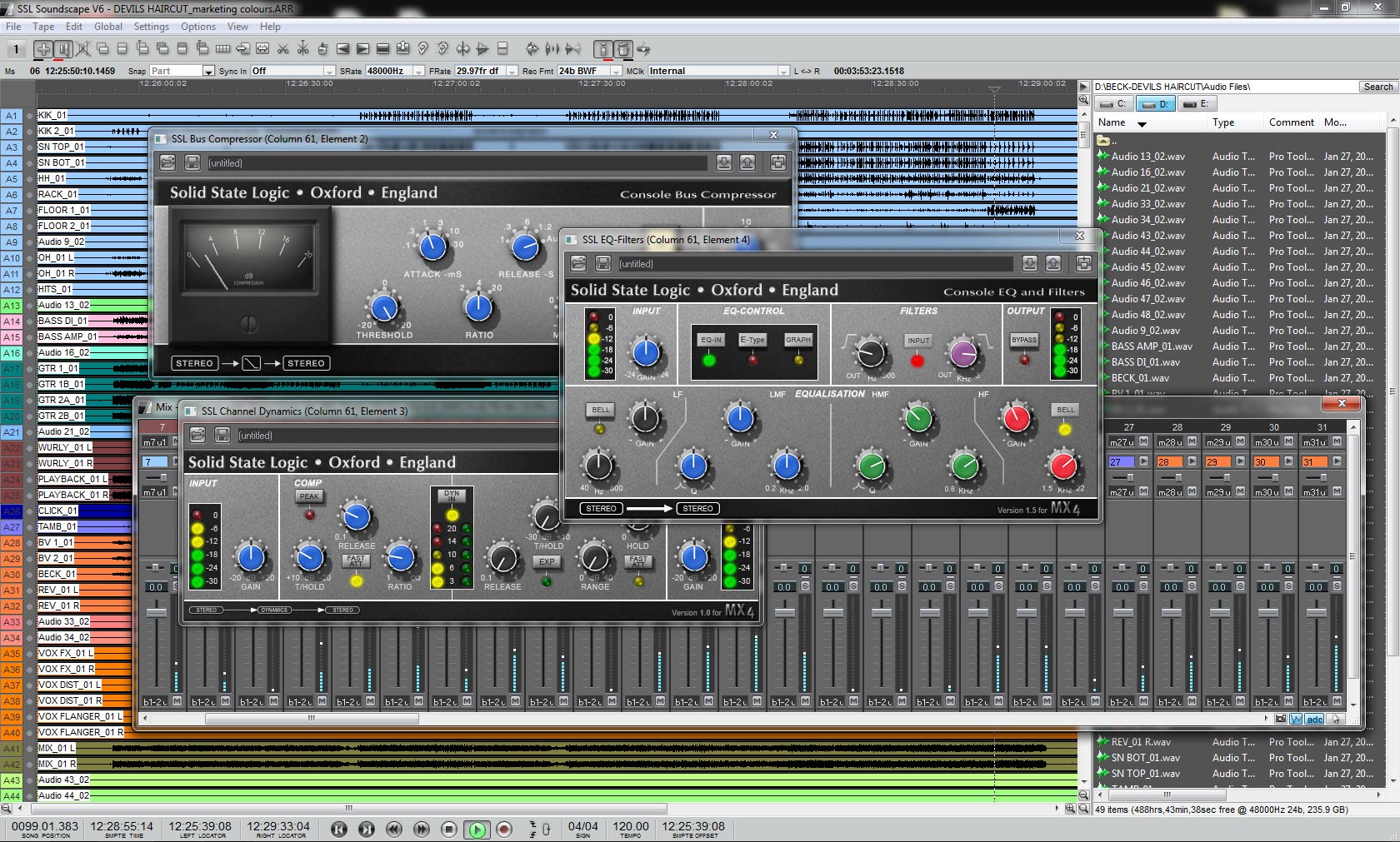Open the SRate 48000Hz dropdown
The width and height of the screenshot is (1400, 842).
click(418, 71)
